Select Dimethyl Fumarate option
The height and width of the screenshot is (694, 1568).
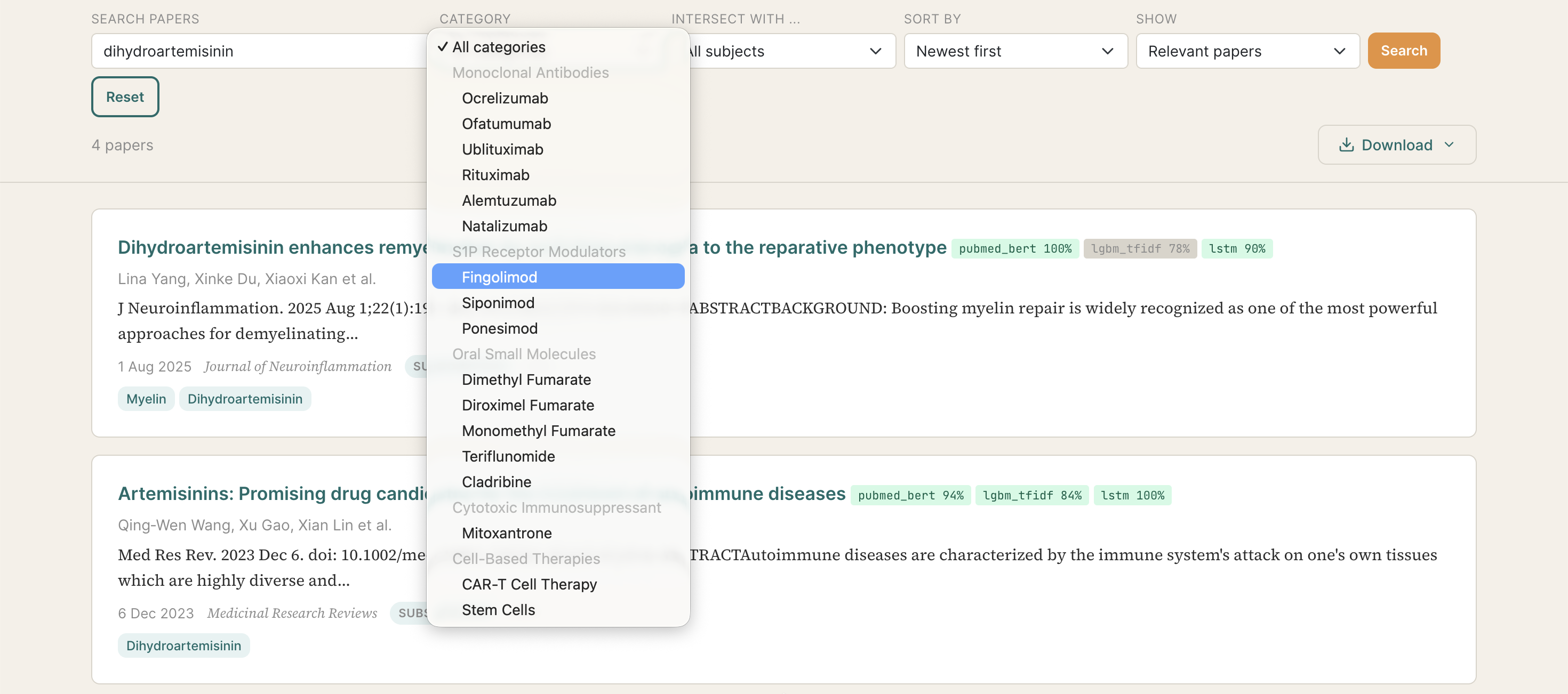pos(558,379)
